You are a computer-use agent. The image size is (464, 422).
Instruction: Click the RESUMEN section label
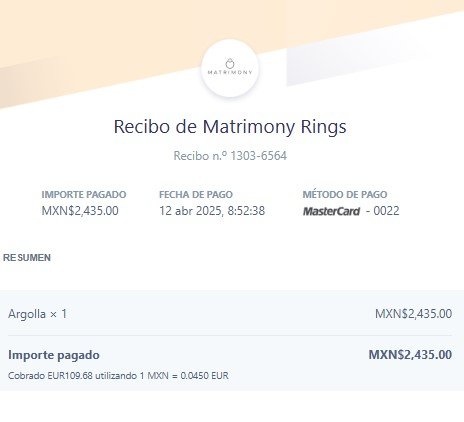[27, 258]
